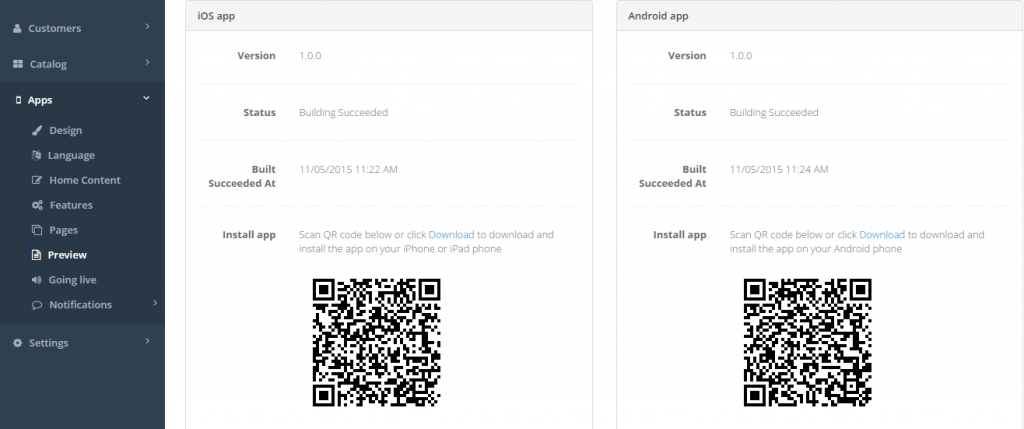Click the iOS Building Succeeded status

coord(344,112)
